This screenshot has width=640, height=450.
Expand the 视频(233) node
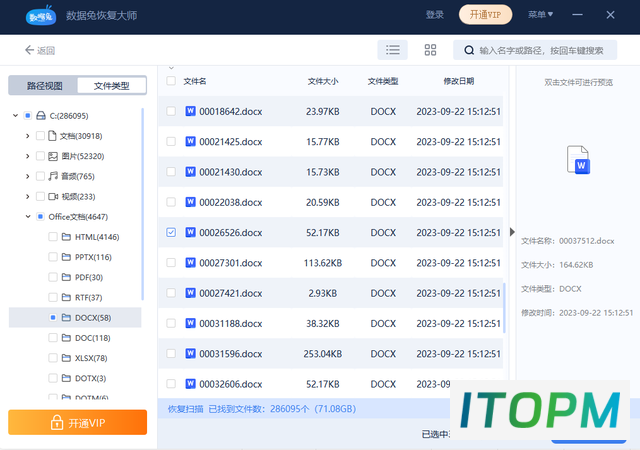coord(27,196)
